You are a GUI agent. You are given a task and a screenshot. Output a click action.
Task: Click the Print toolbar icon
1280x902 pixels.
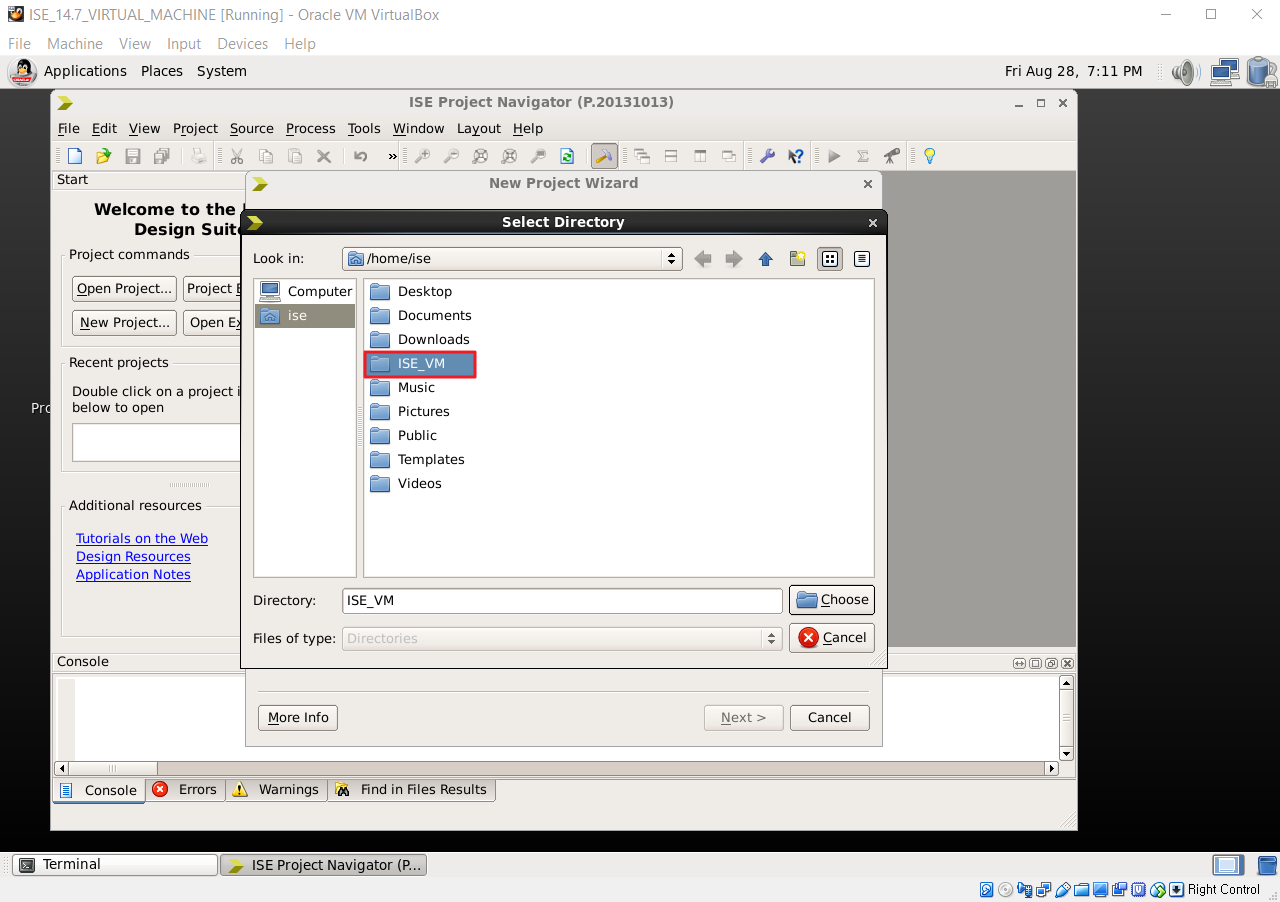pos(199,156)
